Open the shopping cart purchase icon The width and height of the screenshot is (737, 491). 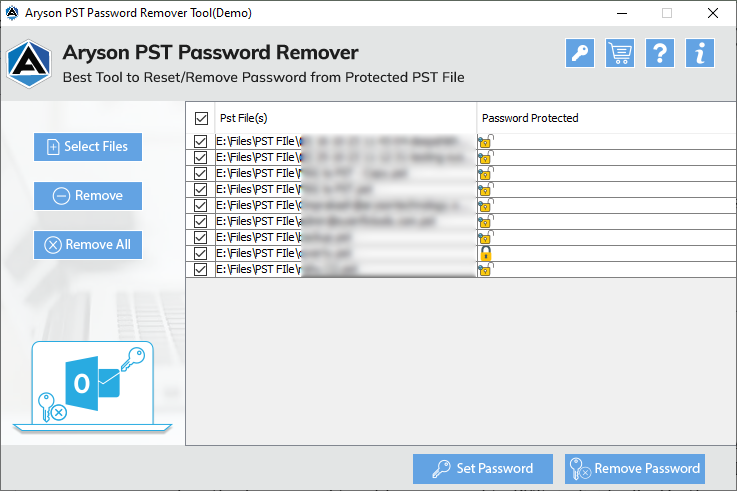(620, 54)
